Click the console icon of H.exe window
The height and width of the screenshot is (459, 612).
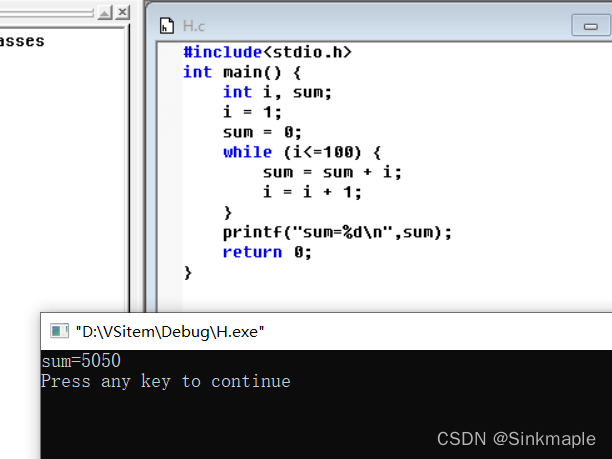click(x=59, y=331)
